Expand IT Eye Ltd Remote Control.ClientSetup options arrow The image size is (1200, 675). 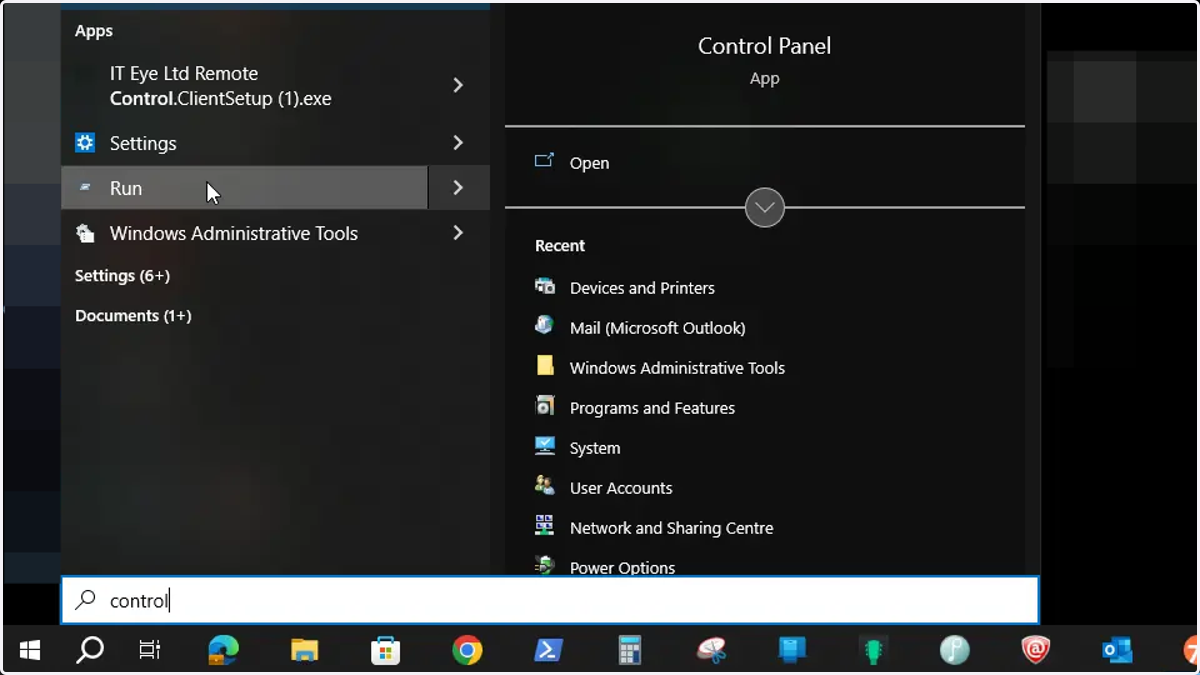click(x=458, y=85)
